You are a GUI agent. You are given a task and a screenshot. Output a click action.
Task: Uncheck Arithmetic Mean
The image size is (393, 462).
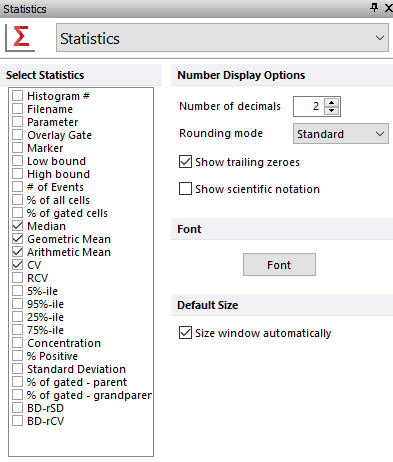coord(17,252)
